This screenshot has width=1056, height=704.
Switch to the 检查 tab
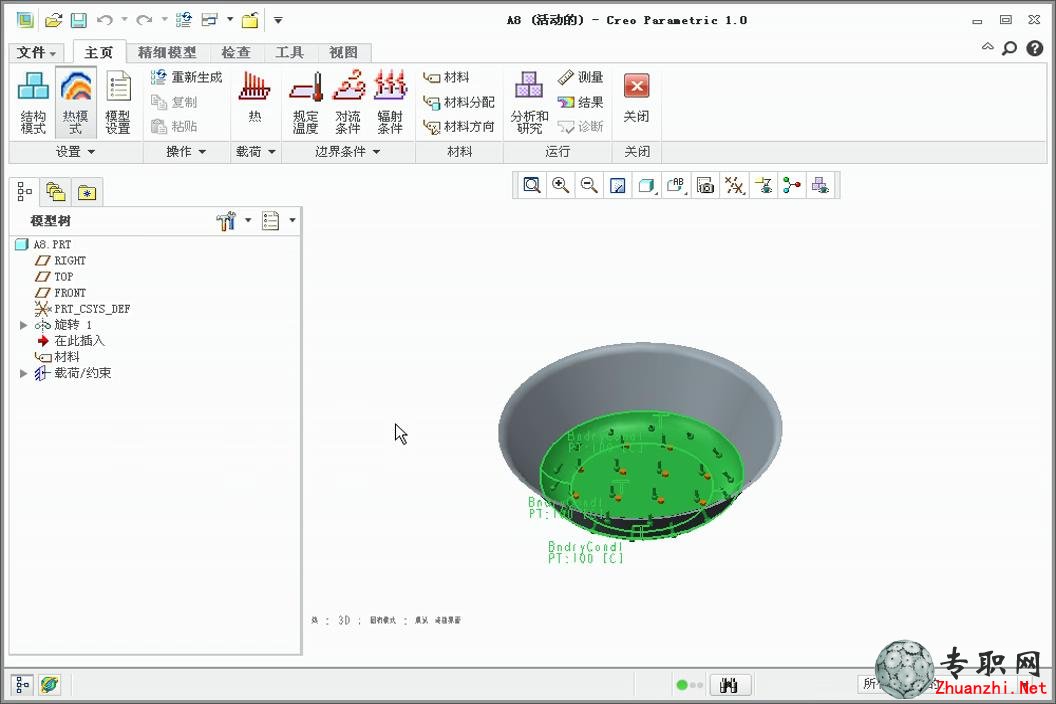pyautogui.click(x=236, y=53)
